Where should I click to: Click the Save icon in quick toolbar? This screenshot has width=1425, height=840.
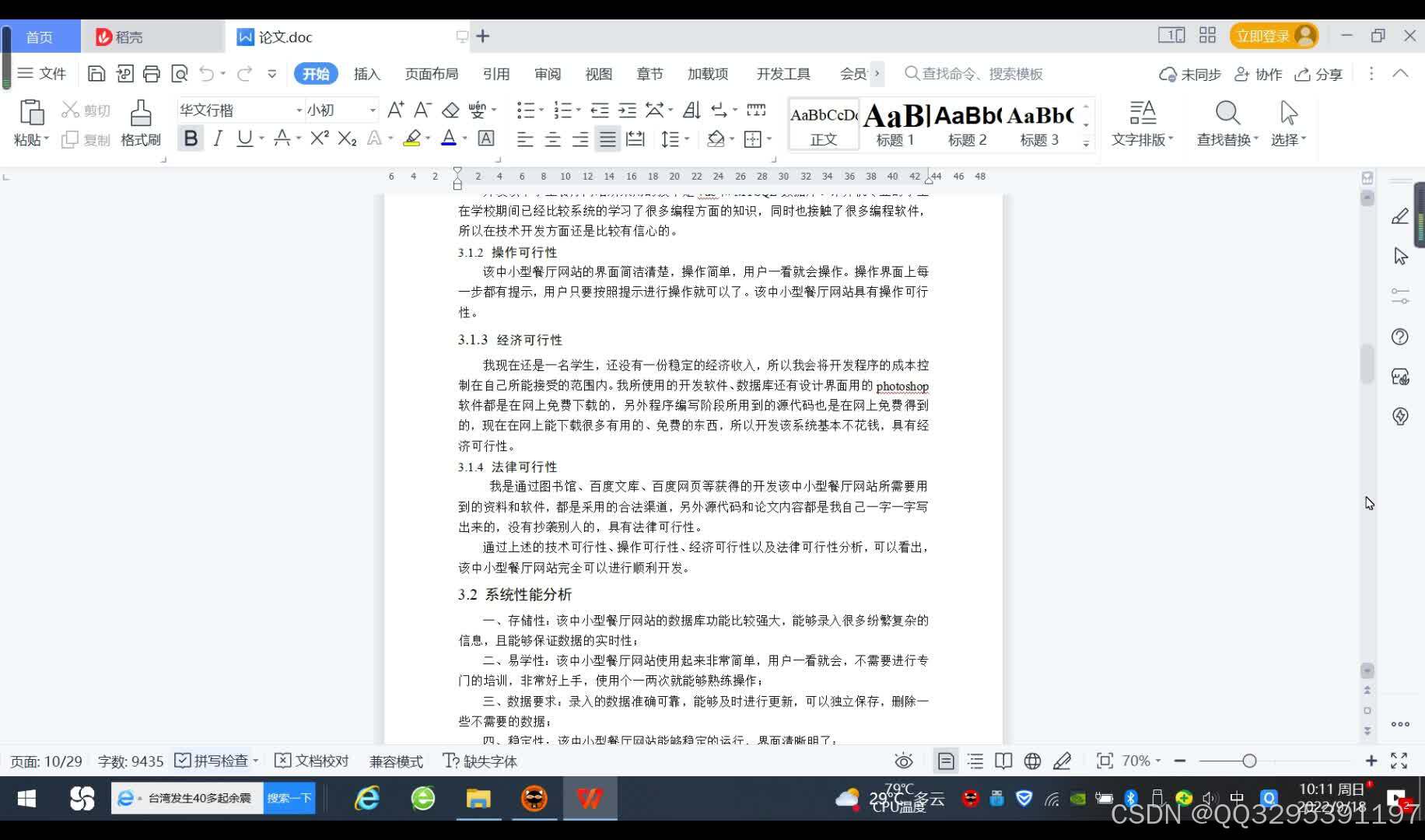(x=96, y=74)
